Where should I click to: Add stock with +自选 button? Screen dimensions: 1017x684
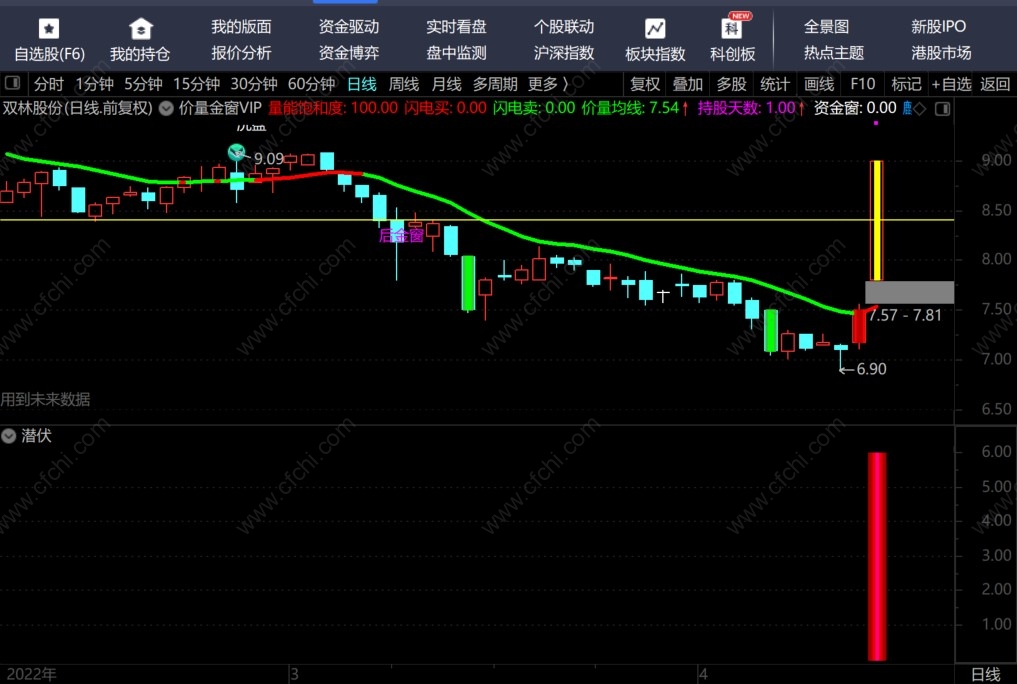click(951, 84)
